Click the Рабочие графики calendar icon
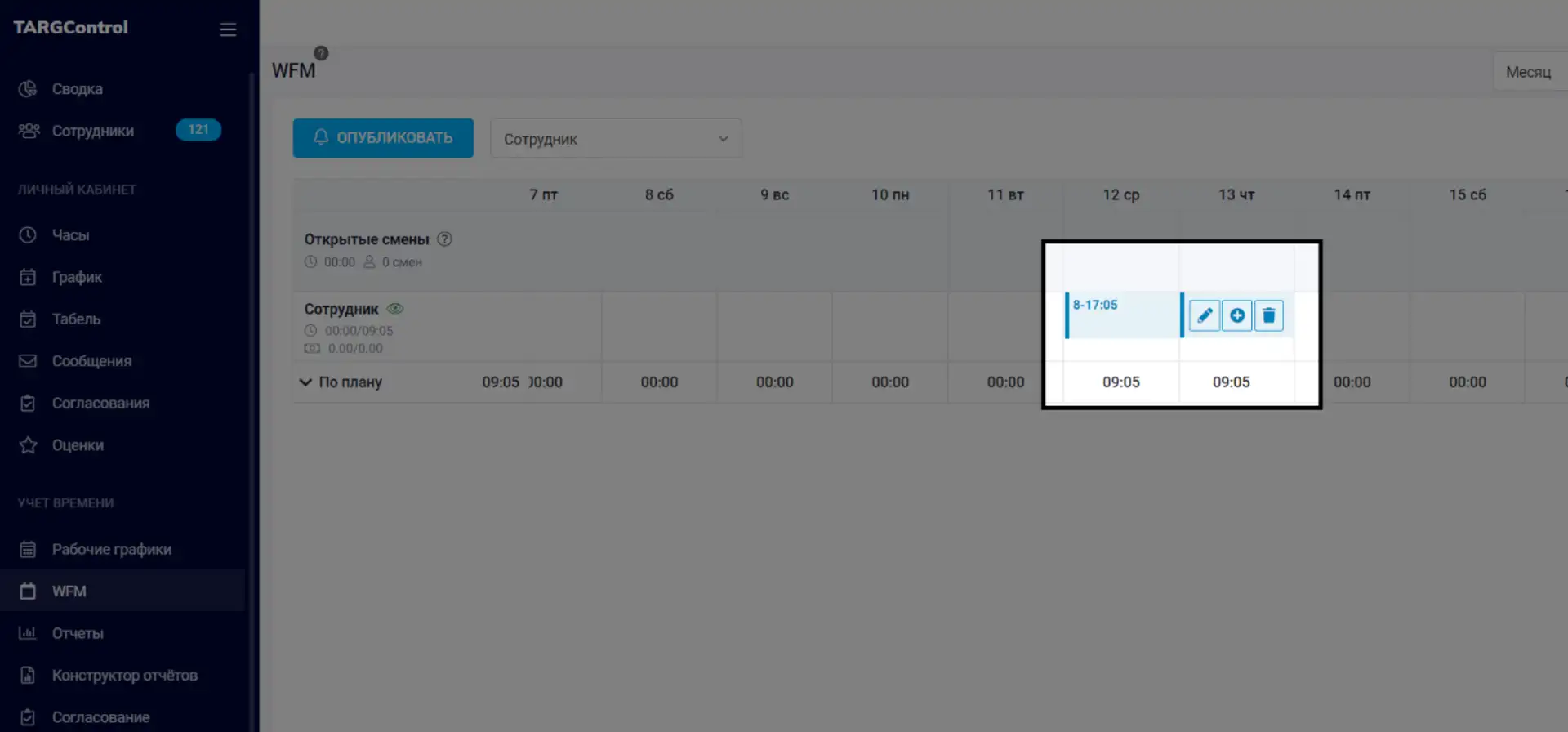The width and height of the screenshot is (1568, 732). (x=28, y=549)
